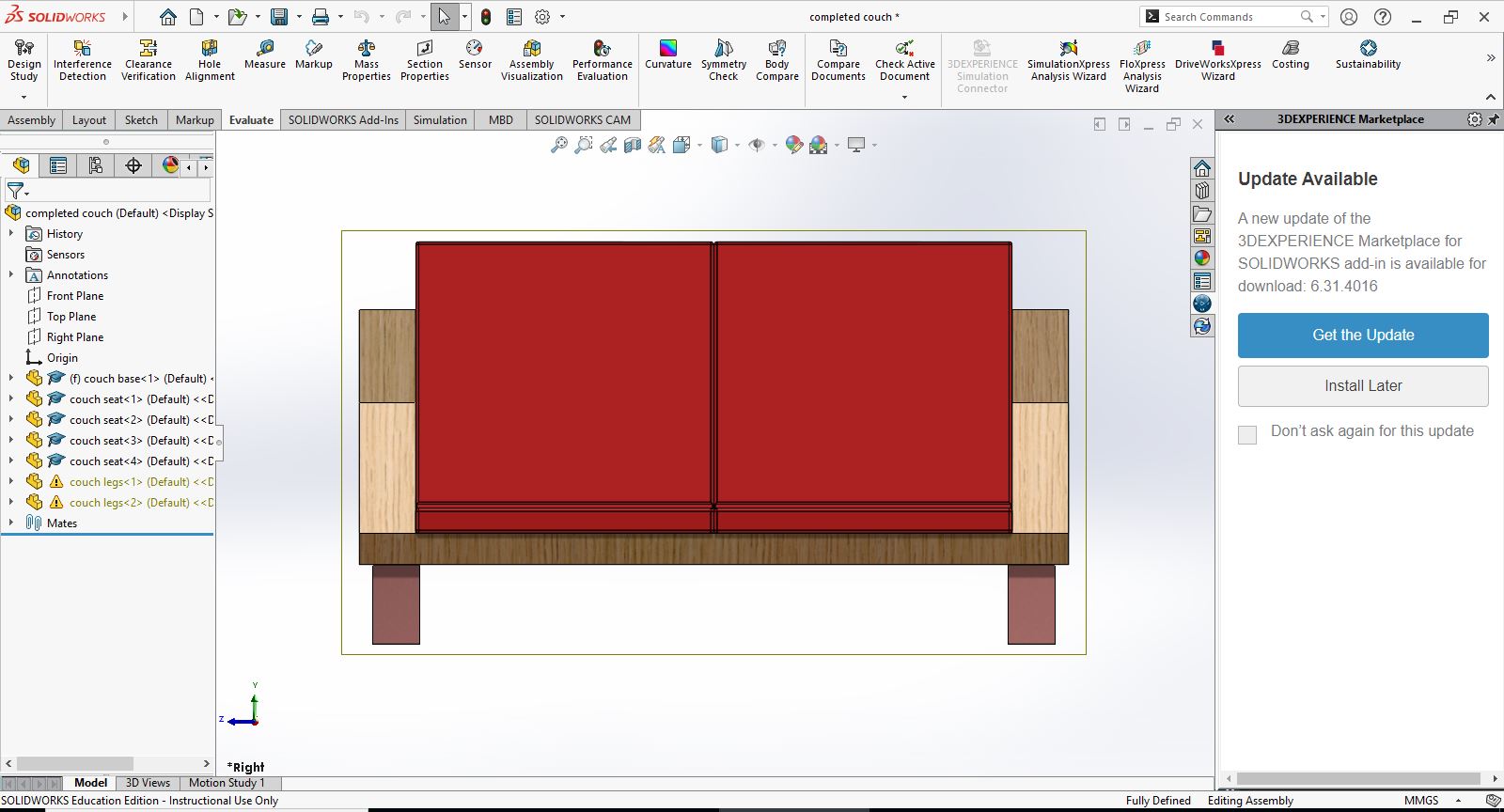This screenshot has width=1504, height=812.
Task: Open the ConfigurationManager tab icon
Action: [96, 165]
